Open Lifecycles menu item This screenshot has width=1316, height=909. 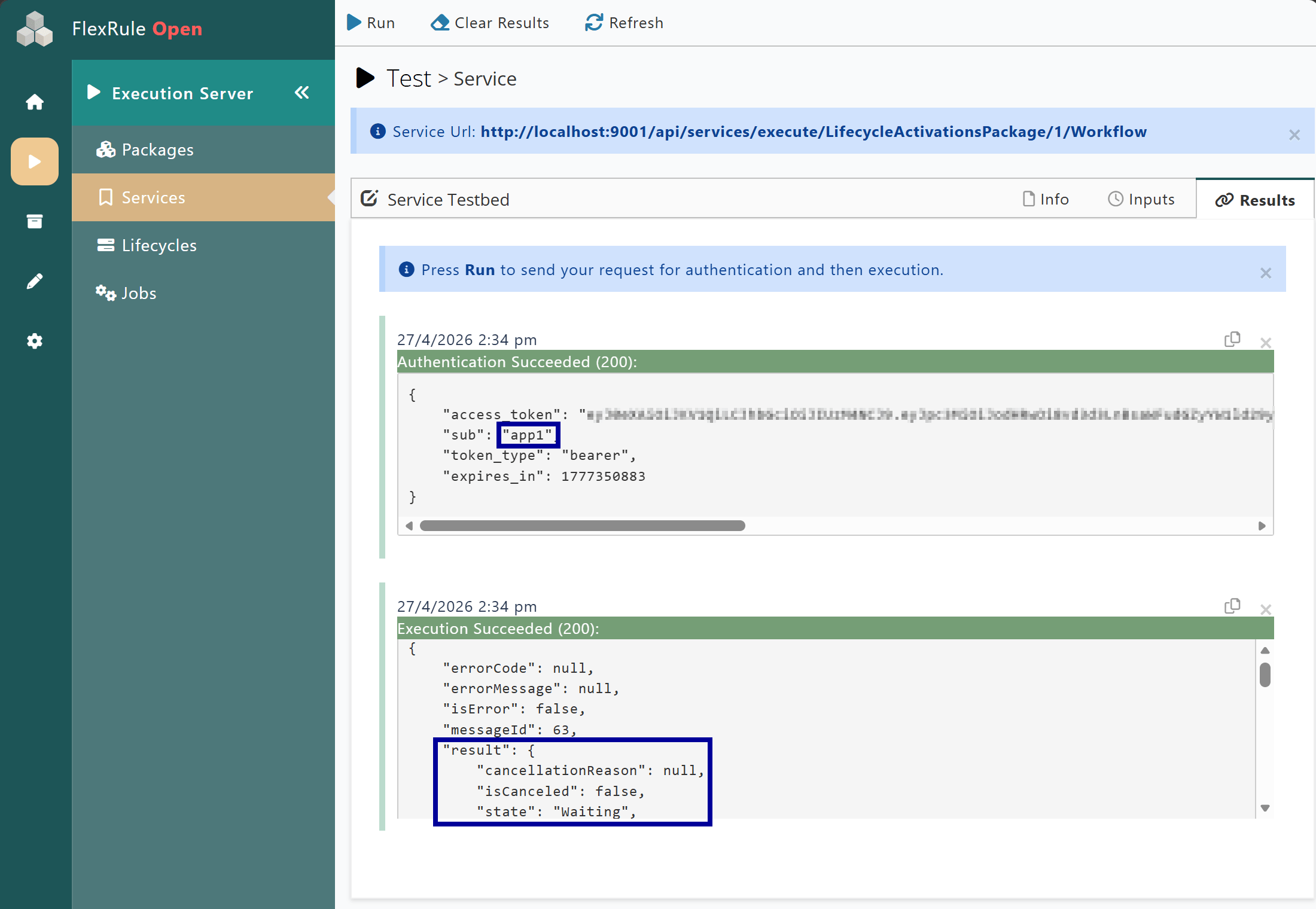pyautogui.click(x=203, y=245)
